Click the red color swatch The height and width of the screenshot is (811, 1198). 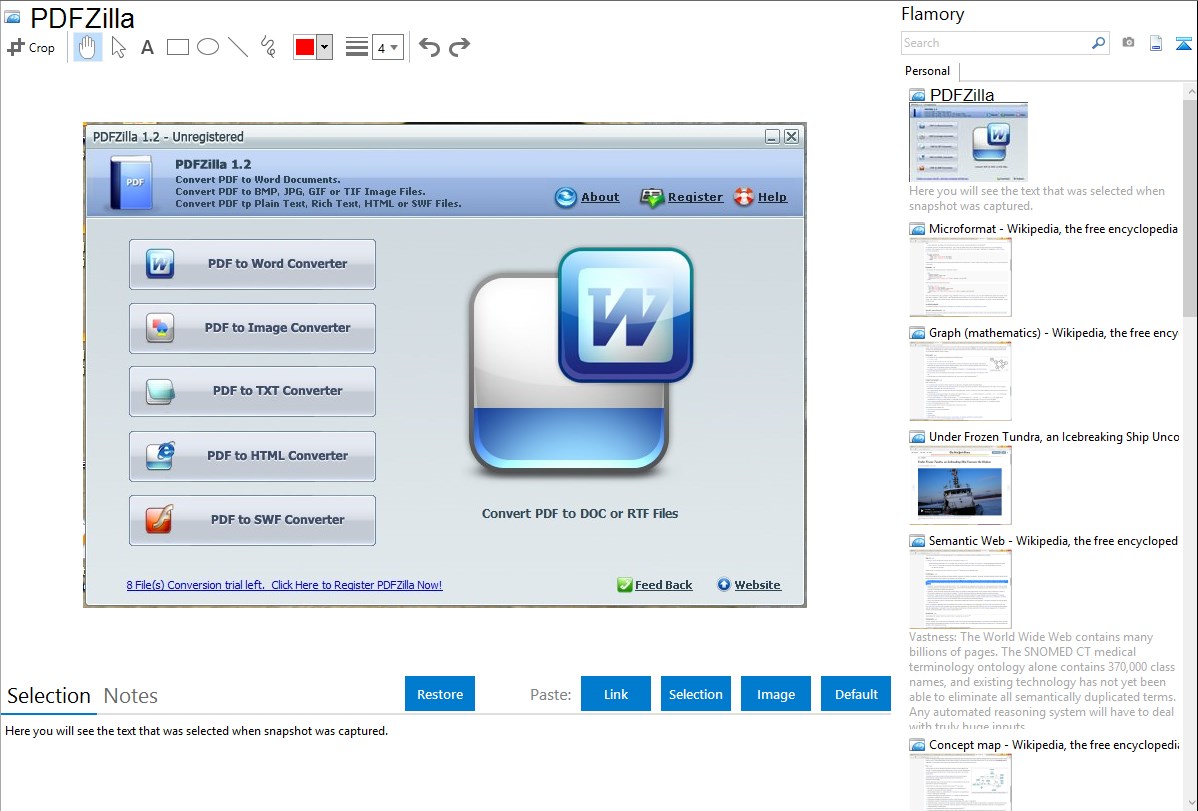click(305, 47)
